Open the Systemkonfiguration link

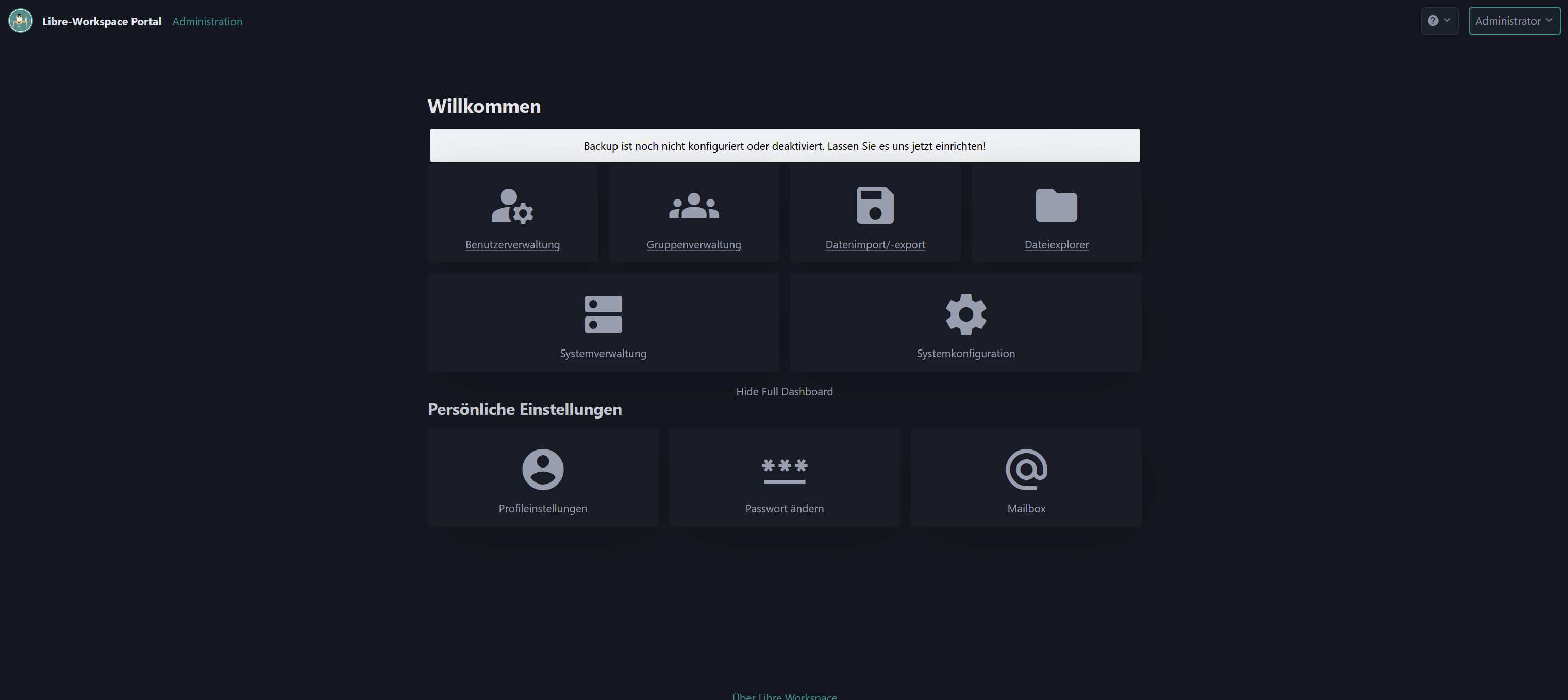coord(966,354)
